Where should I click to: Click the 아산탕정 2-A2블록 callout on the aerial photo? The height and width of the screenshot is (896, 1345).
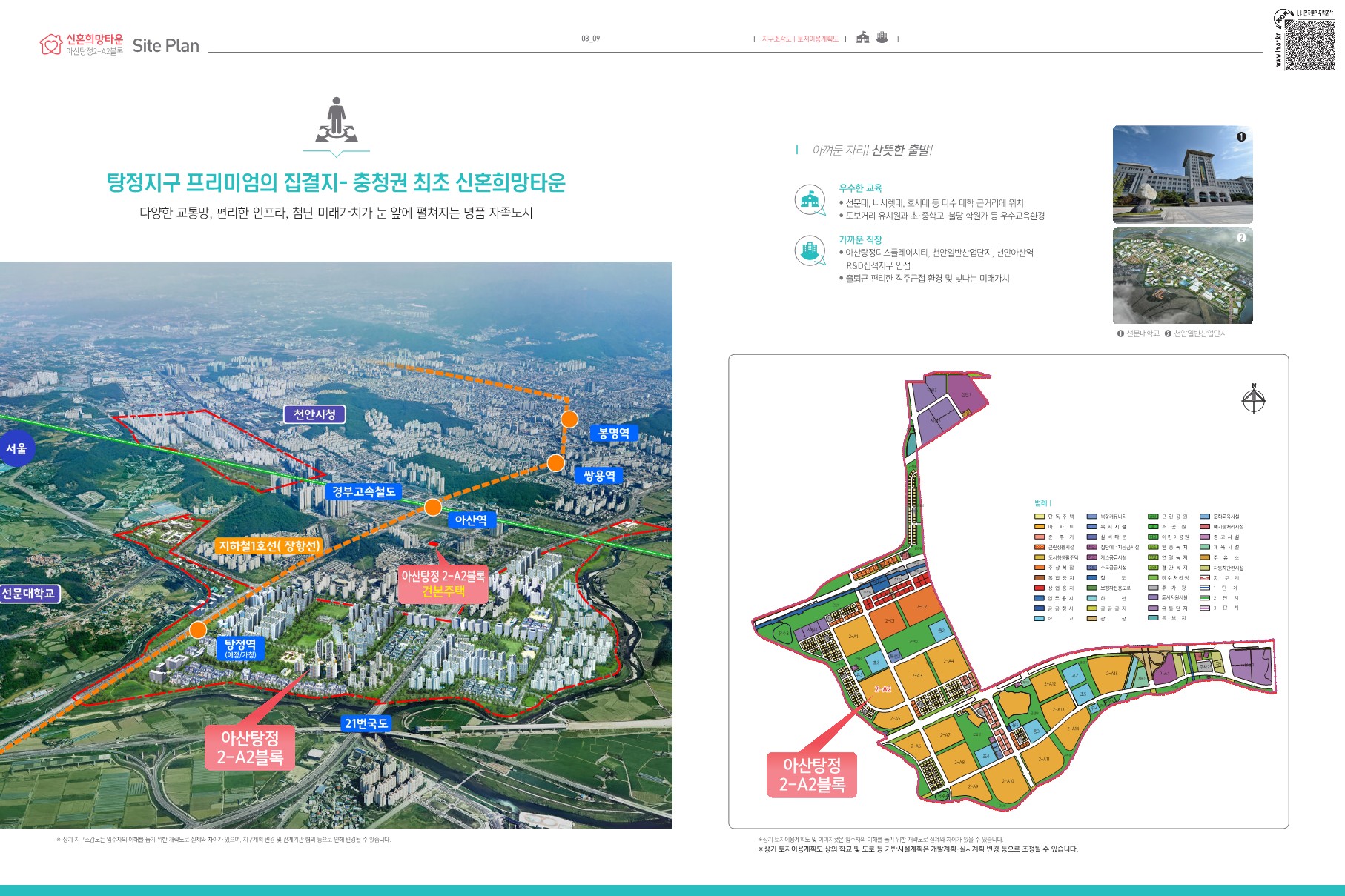pos(250,747)
